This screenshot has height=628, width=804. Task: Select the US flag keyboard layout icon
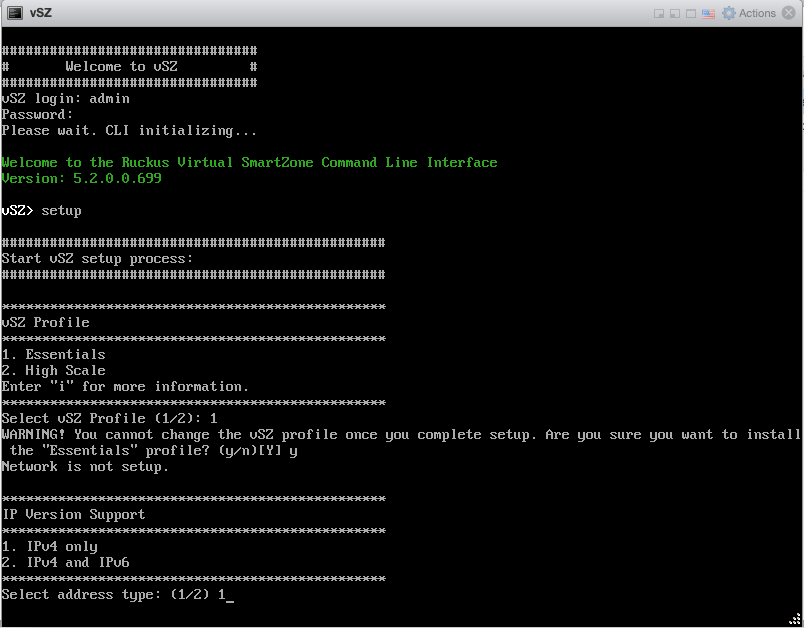pyautogui.click(x=708, y=14)
